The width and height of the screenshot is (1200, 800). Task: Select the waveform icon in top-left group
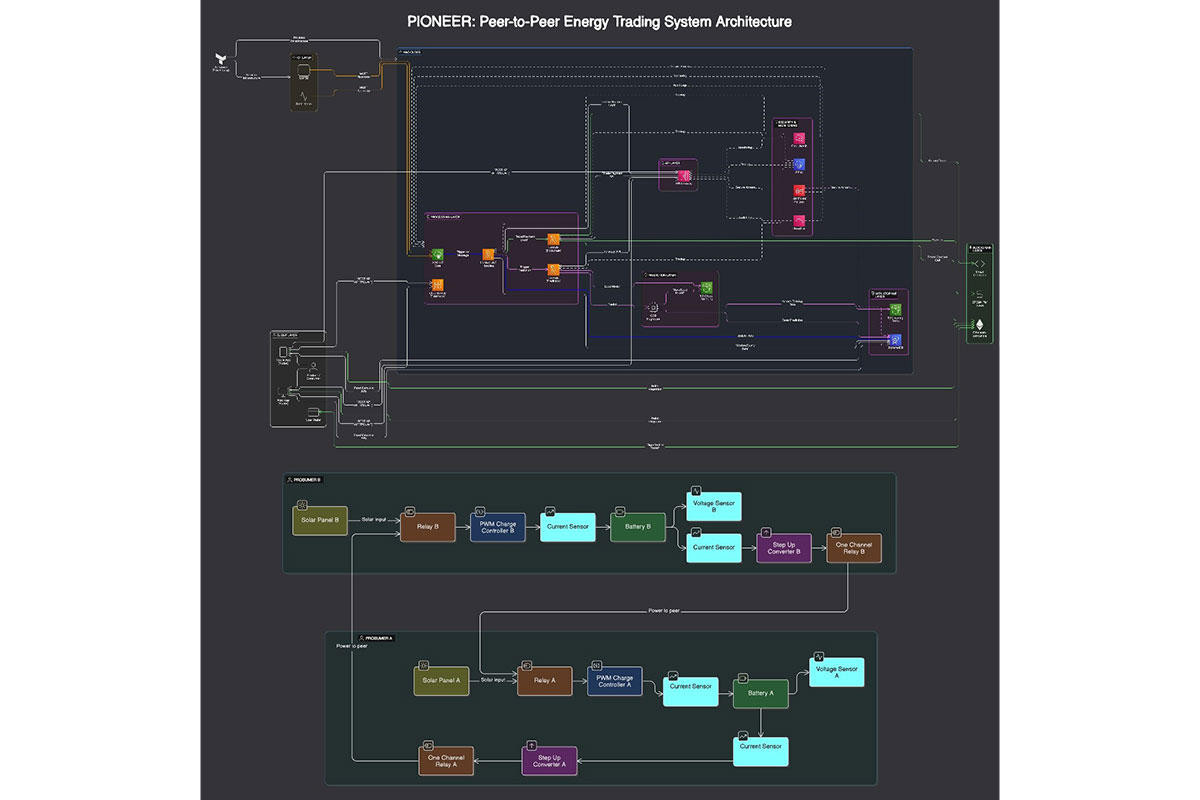304,97
